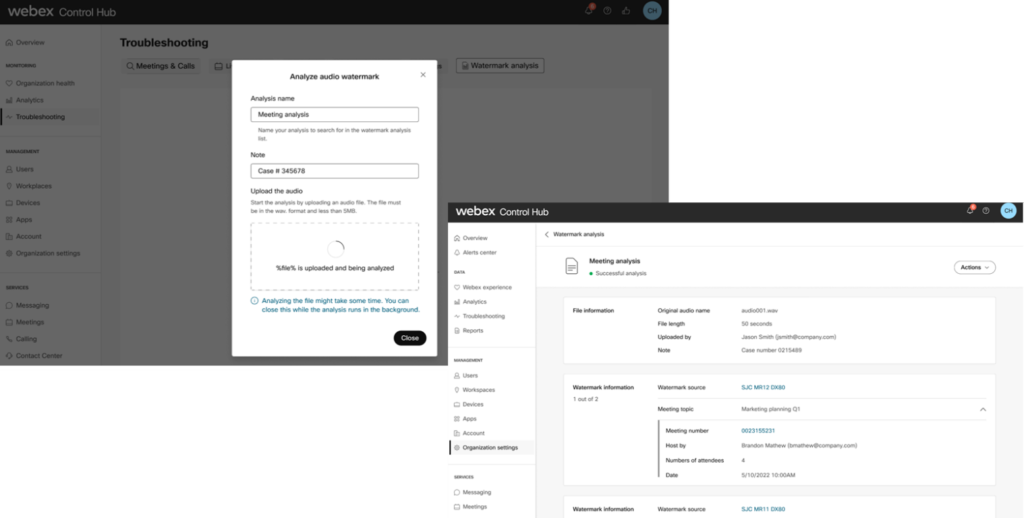Image resolution: width=1024 pixels, height=518 pixels.
Task: Click the audio upload drop zone
Action: 334,256
